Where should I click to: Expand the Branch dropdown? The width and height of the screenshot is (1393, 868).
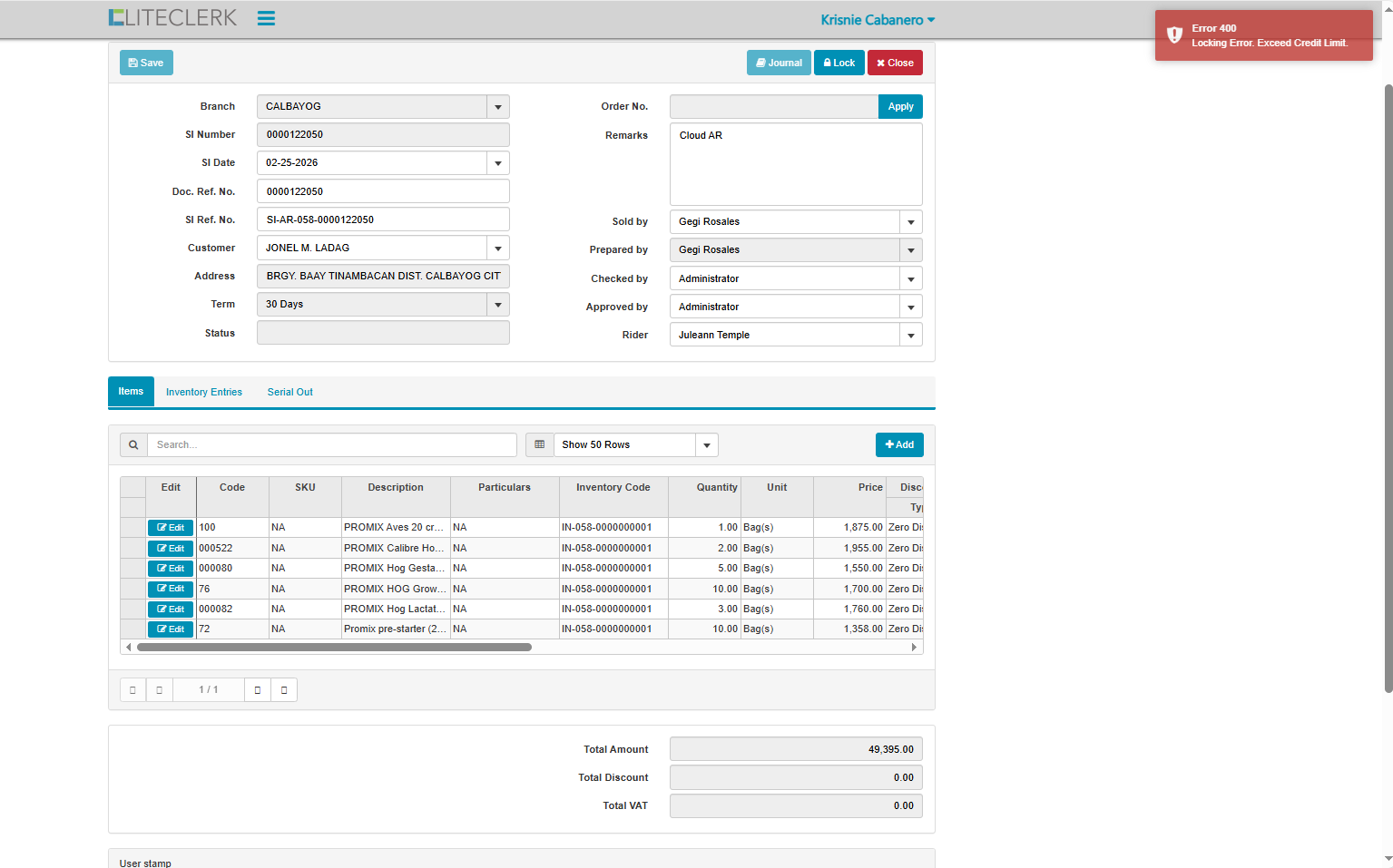[x=497, y=107]
